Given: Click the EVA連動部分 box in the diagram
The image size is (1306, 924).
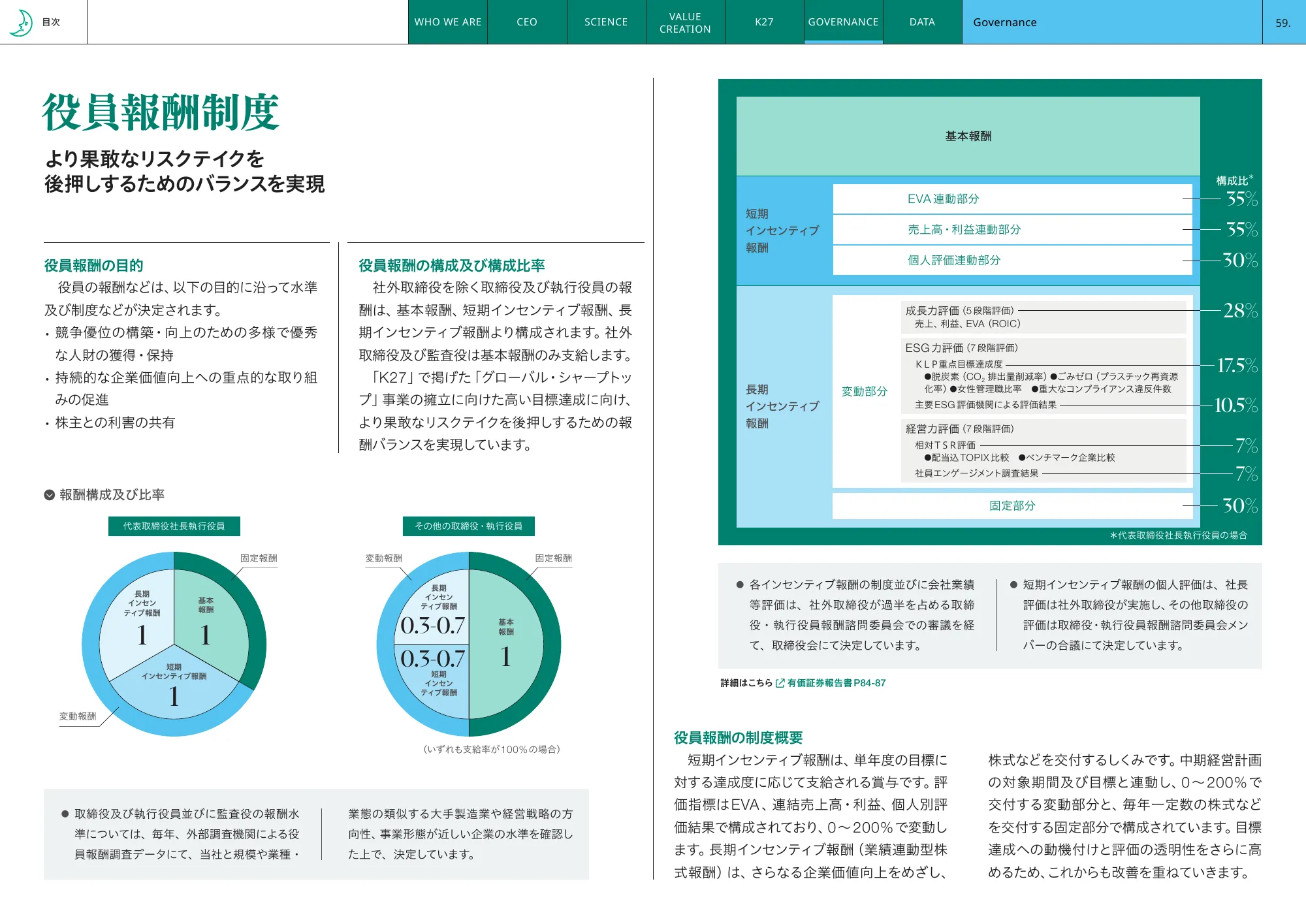Looking at the screenshot, I should coord(1011,199).
